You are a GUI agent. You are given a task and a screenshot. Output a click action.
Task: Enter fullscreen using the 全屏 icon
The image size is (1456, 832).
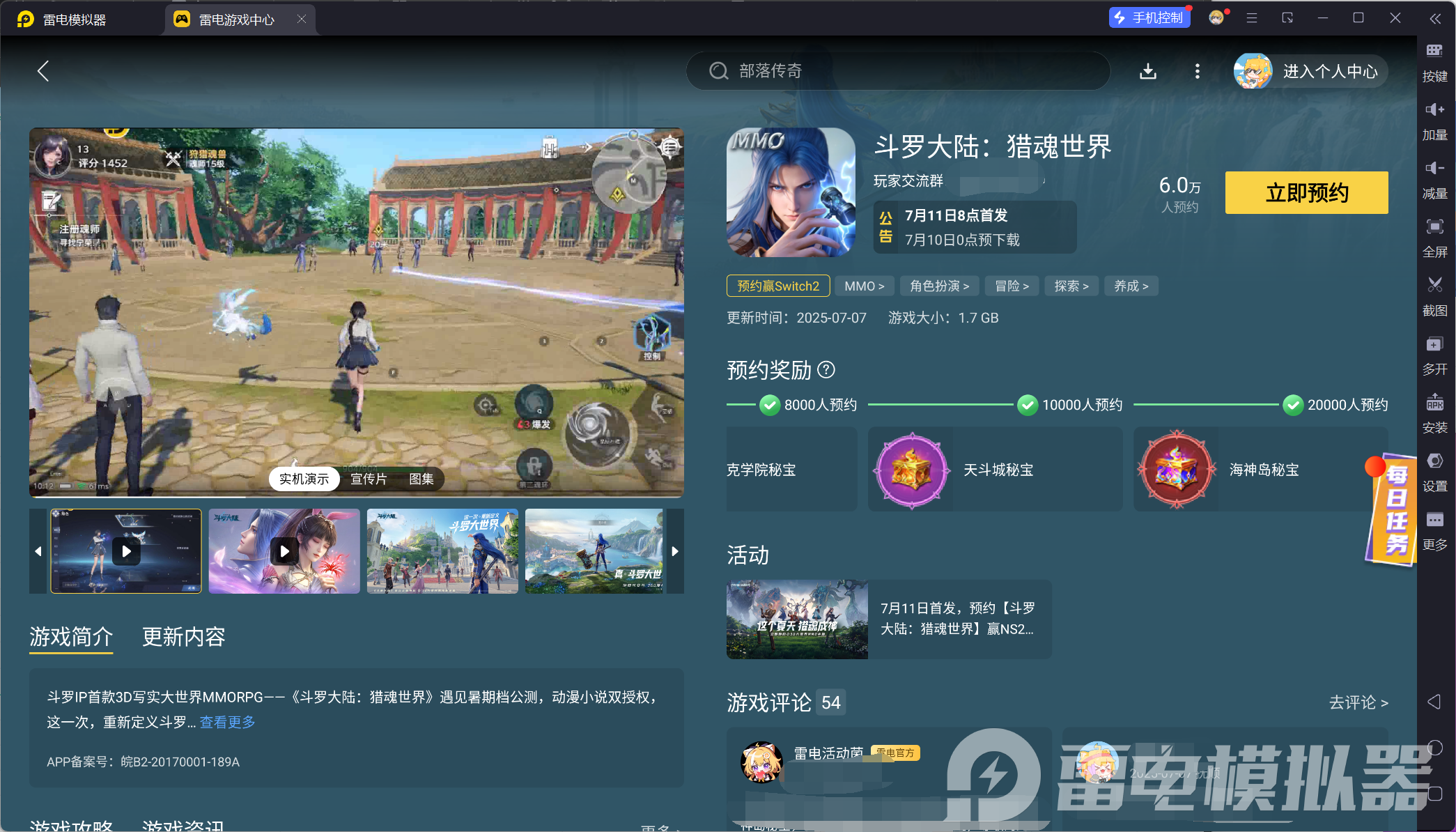tap(1435, 237)
